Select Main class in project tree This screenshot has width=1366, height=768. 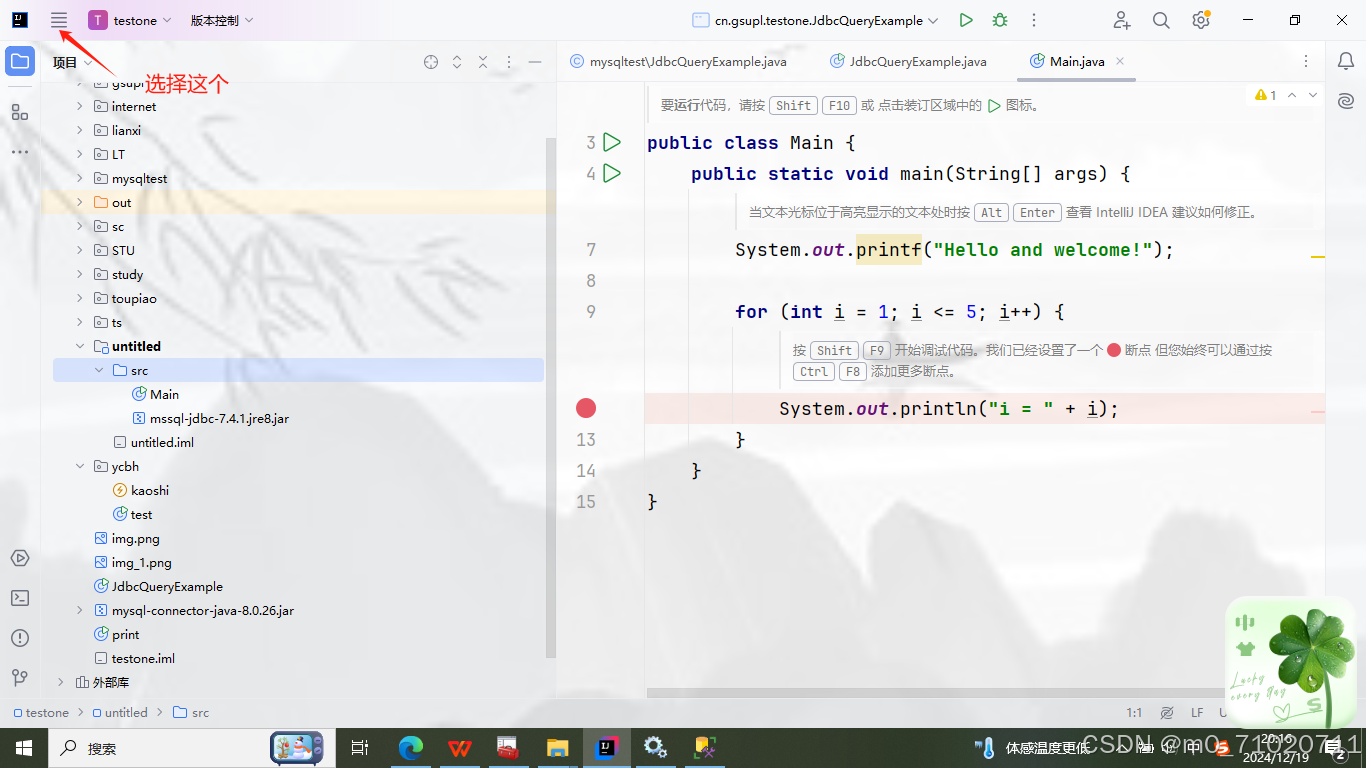pyautogui.click(x=155, y=394)
